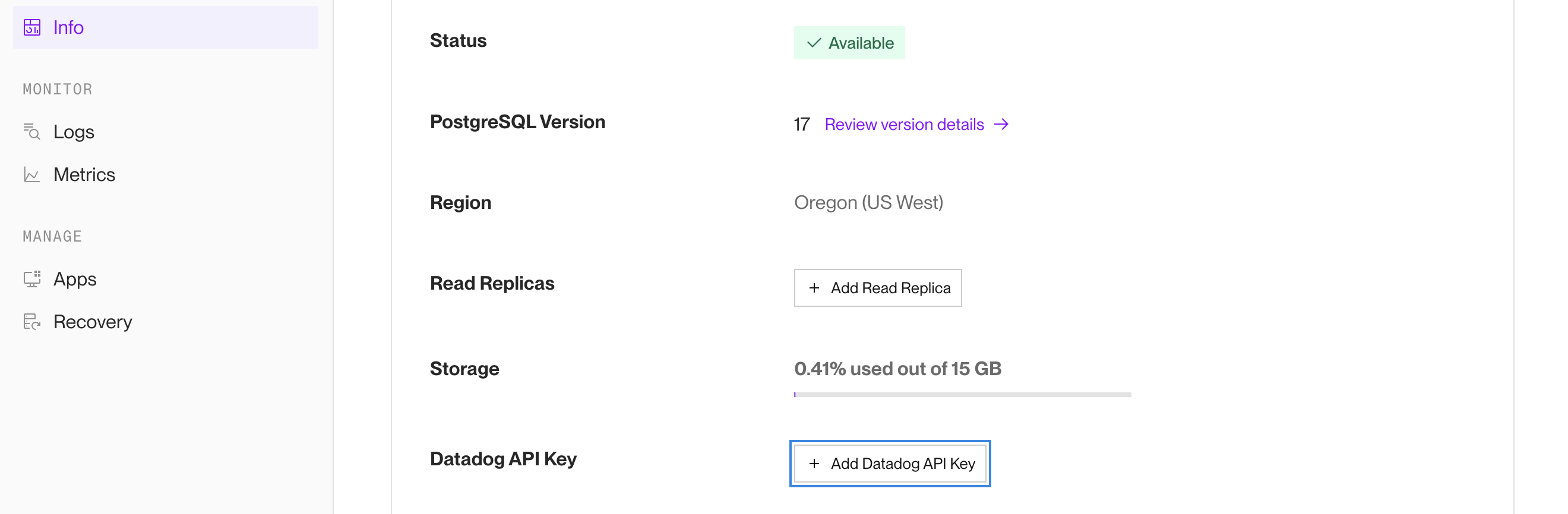The height and width of the screenshot is (514, 1568).
Task: Open Apps from the Manage section
Action: (74, 278)
